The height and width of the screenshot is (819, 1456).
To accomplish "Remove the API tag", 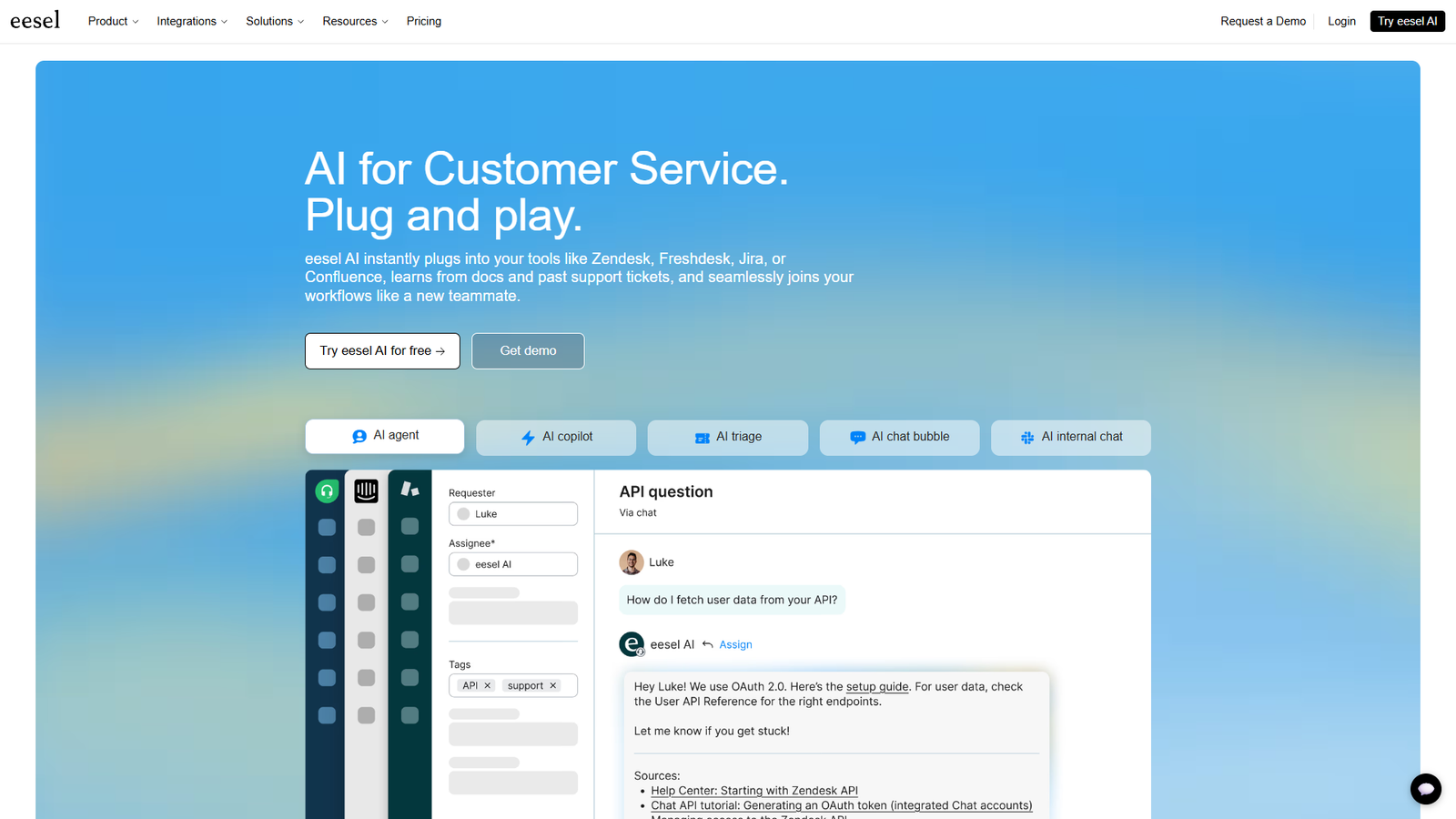I will (488, 685).
